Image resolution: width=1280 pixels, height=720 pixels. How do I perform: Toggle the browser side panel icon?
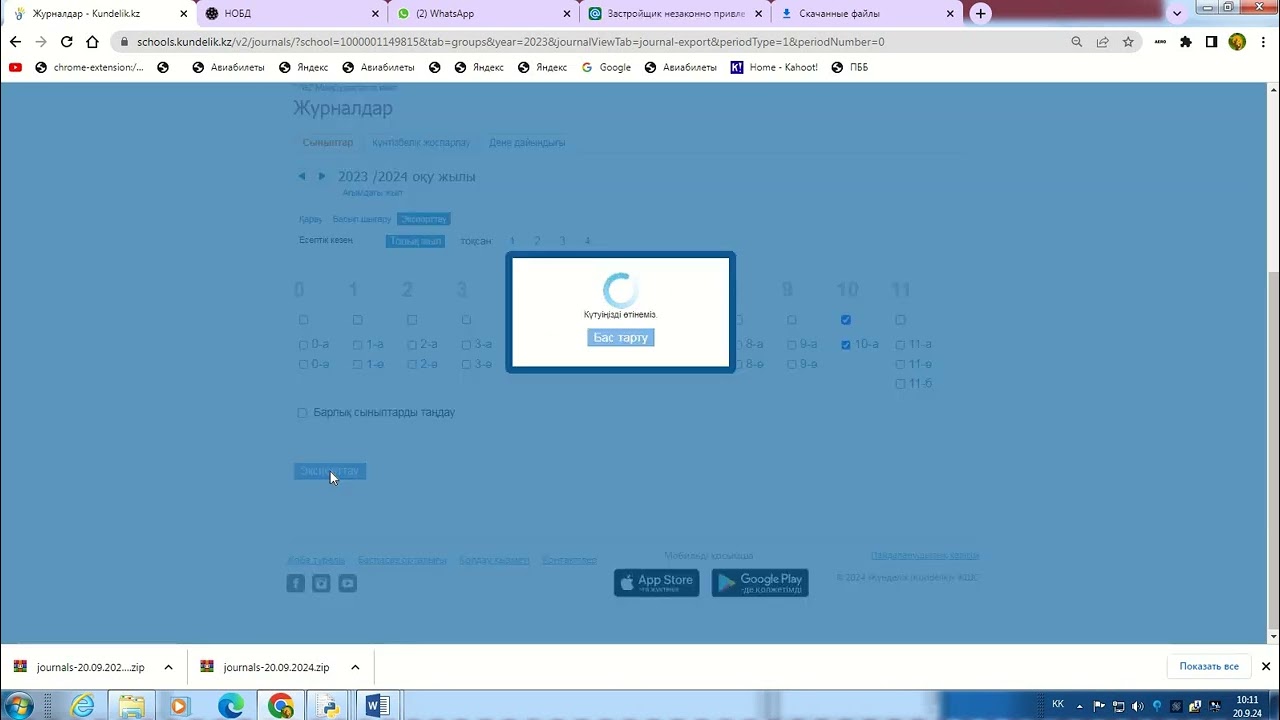[x=1211, y=42]
